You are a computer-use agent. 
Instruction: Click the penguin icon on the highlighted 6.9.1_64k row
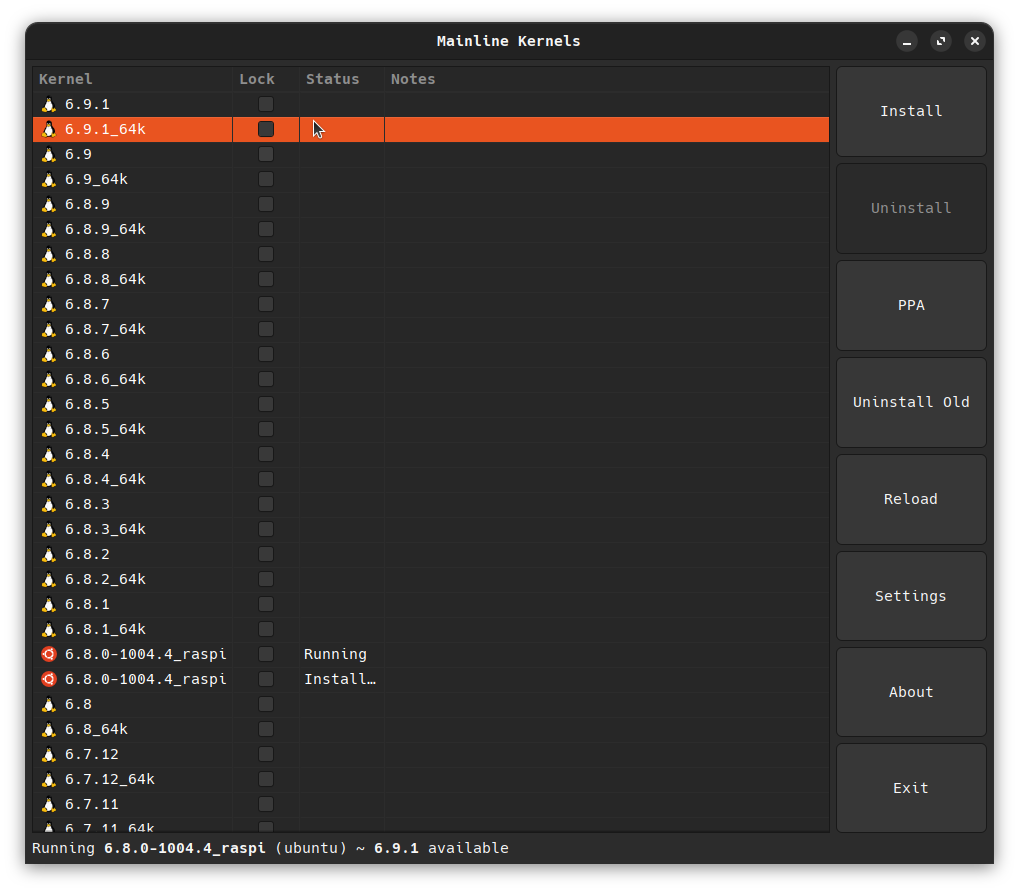tap(49, 129)
